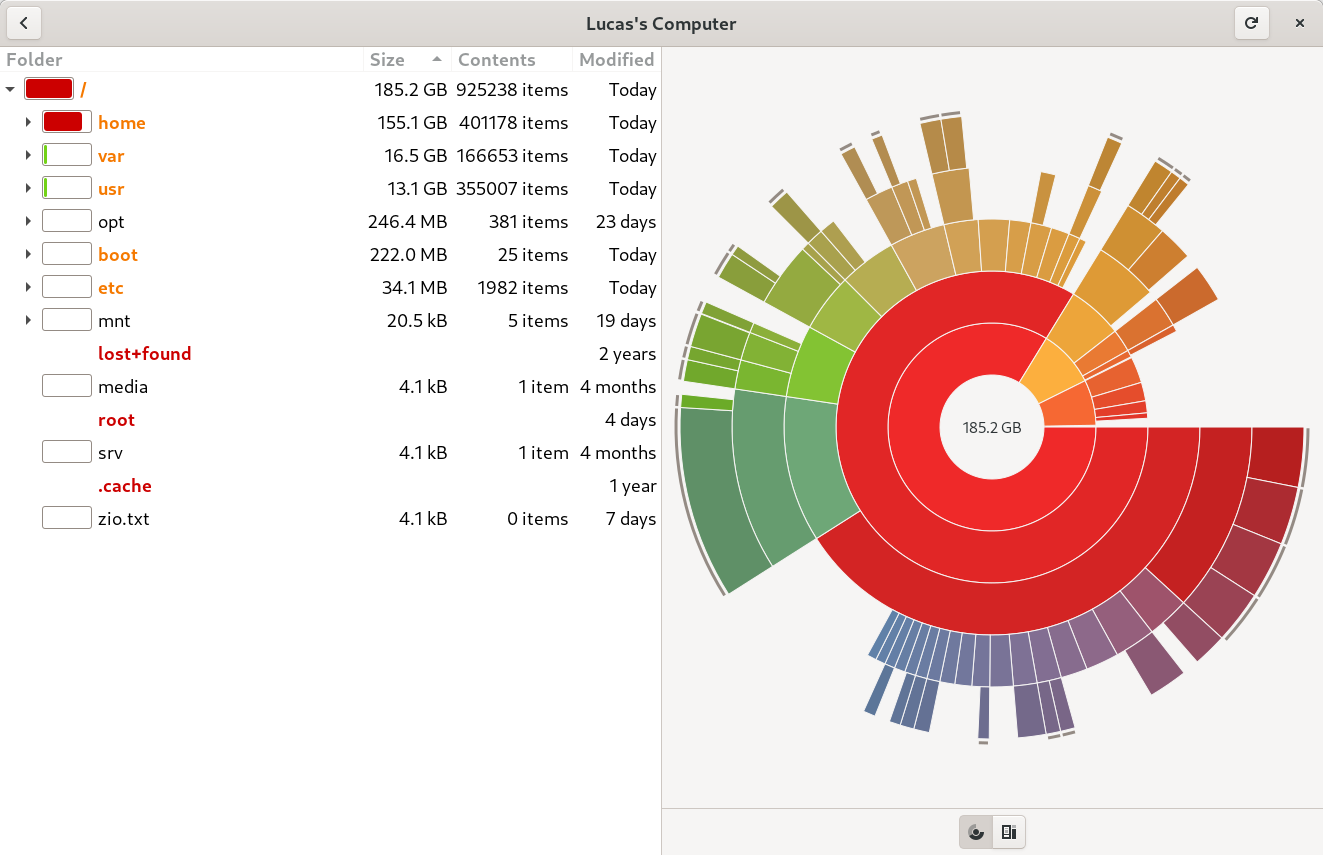Sort by the Size column header
Viewport: 1323px width, 855px height.
coord(388,60)
